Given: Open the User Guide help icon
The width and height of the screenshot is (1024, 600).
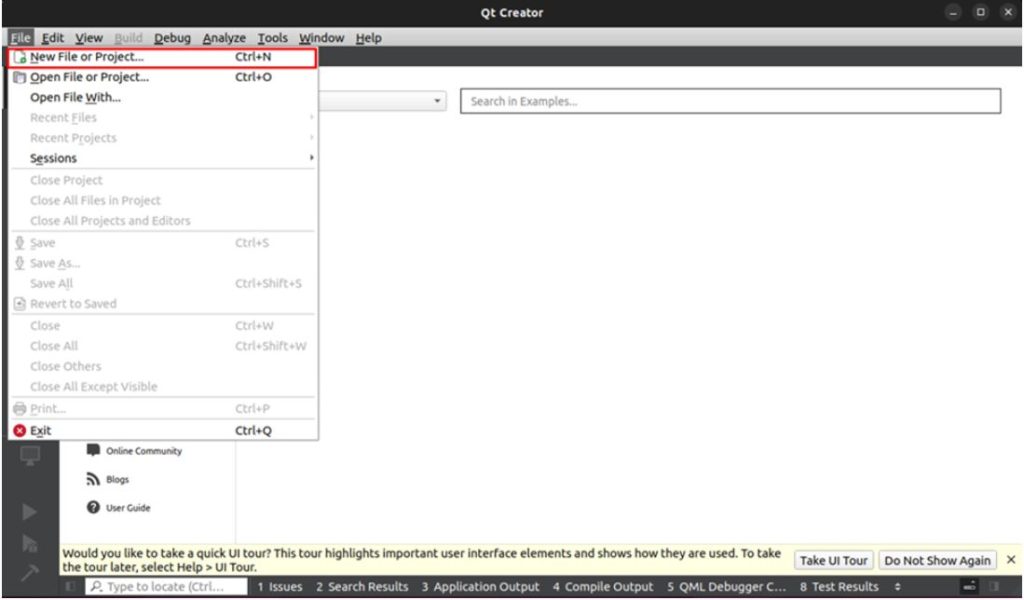Looking at the screenshot, I should [94, 507].
